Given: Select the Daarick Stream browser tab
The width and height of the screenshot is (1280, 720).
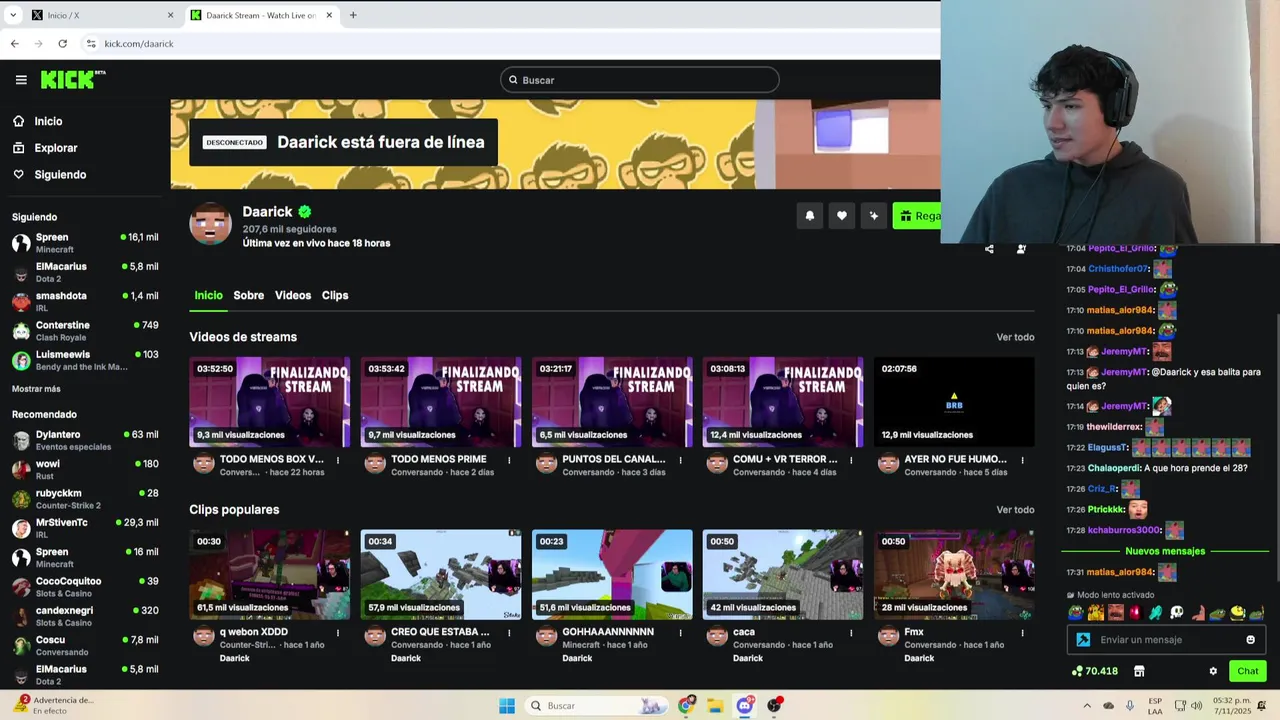Looking at the screenshot, I should tap(262, 15).
